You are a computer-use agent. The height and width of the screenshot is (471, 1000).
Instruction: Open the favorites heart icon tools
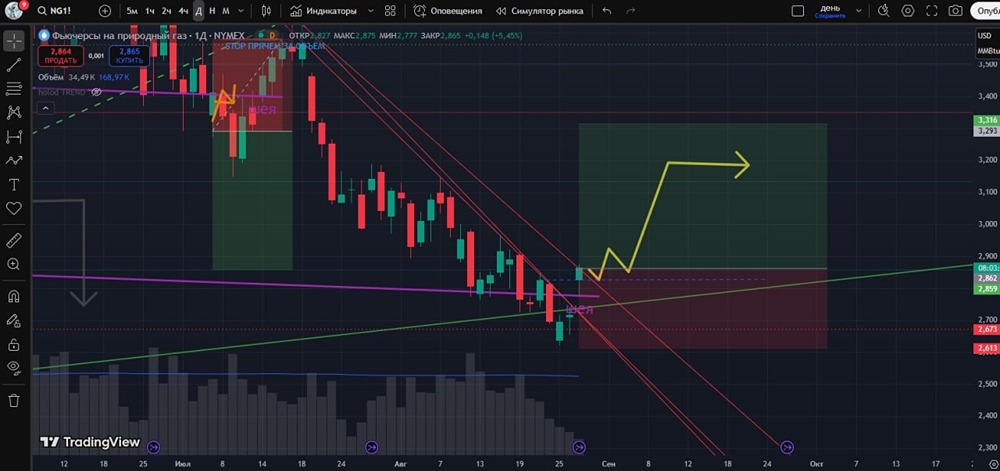(x=14, y=208)
